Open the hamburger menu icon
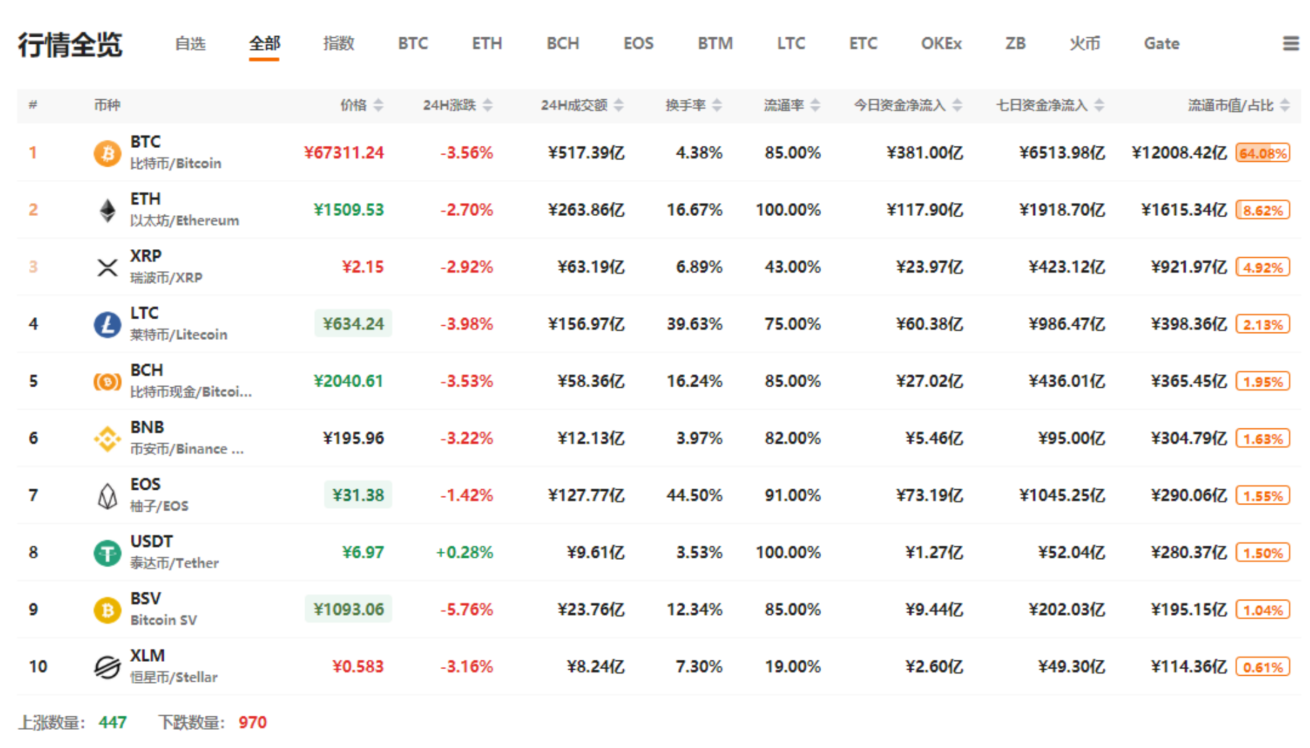The image size is (1310, 748). pyautogui.click(x=1291, y=44)
